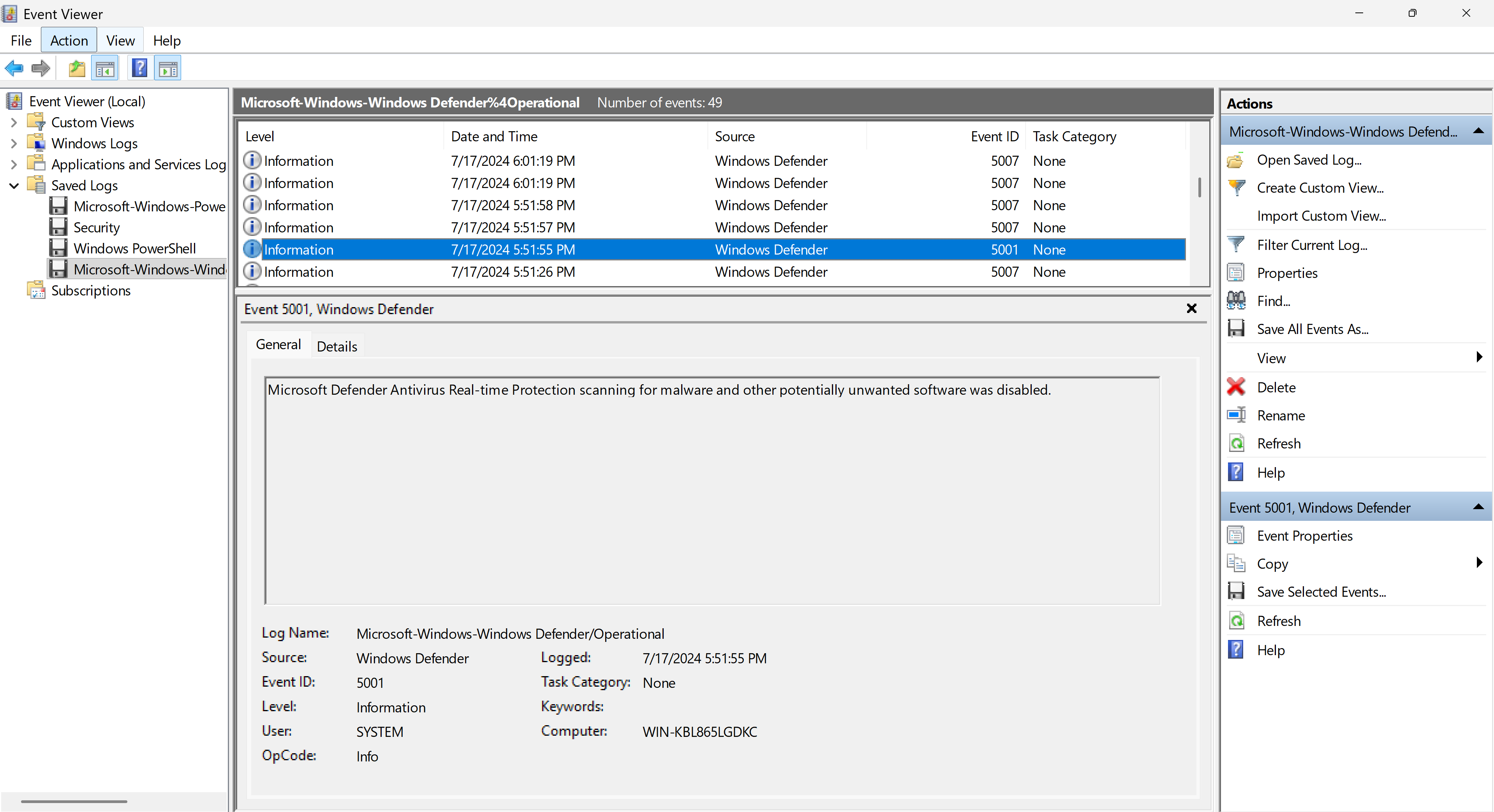Switch to the Details tab
This screenshot has height=812, width=1494.
pos(337,346)
